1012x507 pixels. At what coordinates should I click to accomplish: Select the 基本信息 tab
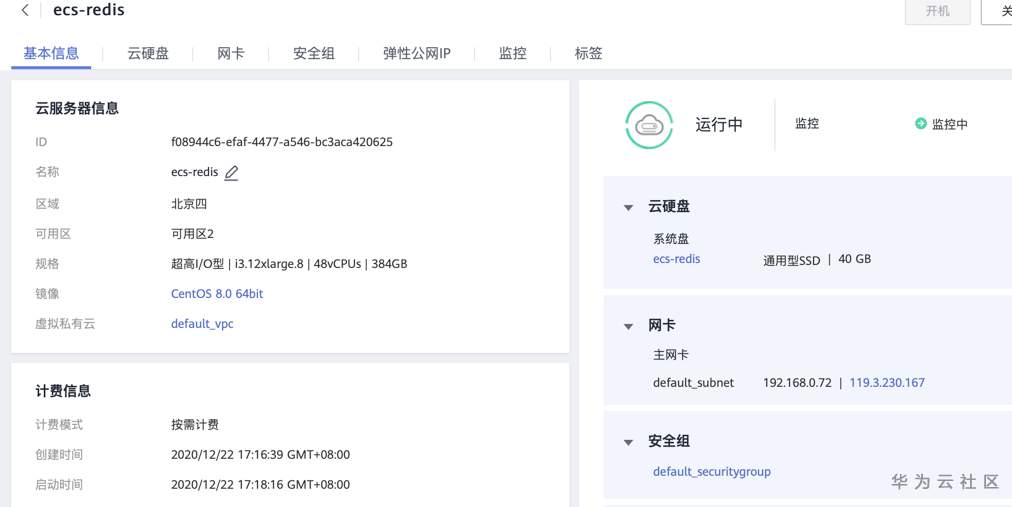51,53
